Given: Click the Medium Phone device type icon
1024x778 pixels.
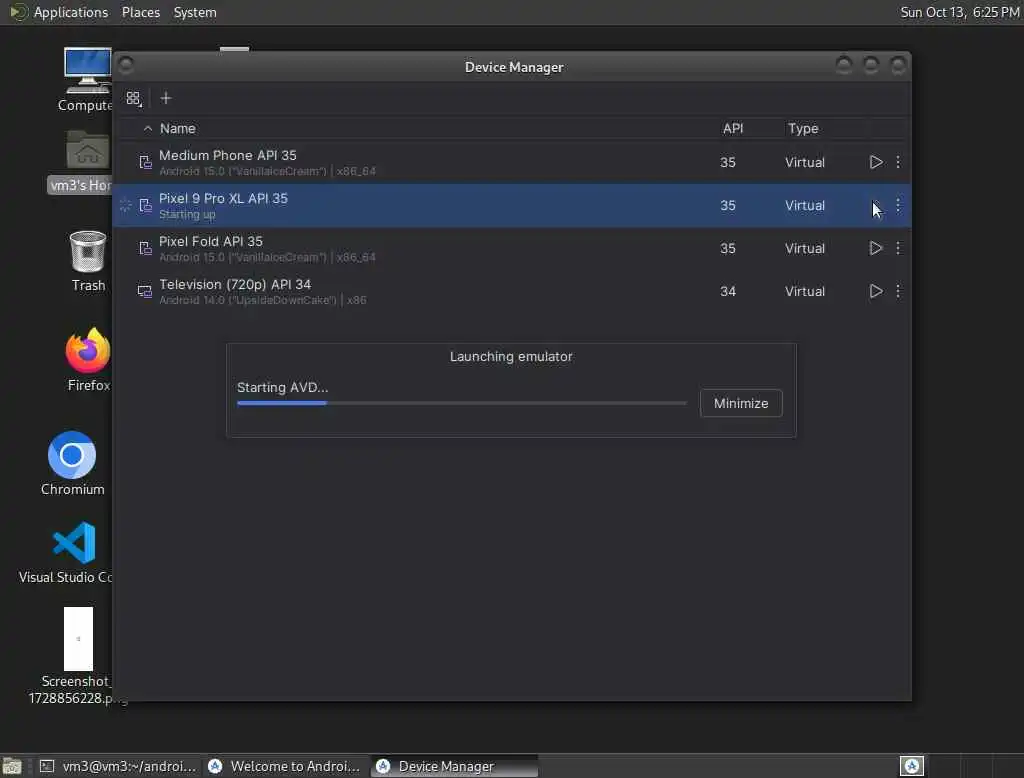Looking at the screenshot, I should click(145, 162).
